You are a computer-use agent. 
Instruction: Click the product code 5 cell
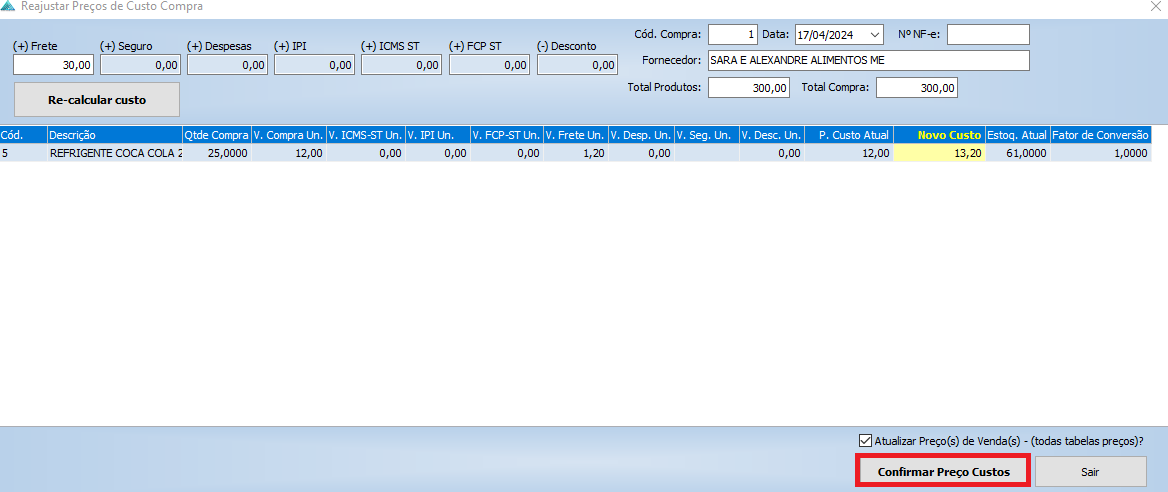click(23, 153)
